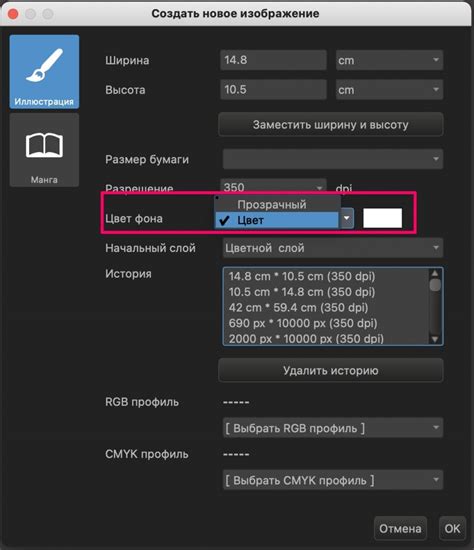Select 42 cm * 59.4 cm history entry
This screenshot has width=474, height=550.
tap(298, 308)
